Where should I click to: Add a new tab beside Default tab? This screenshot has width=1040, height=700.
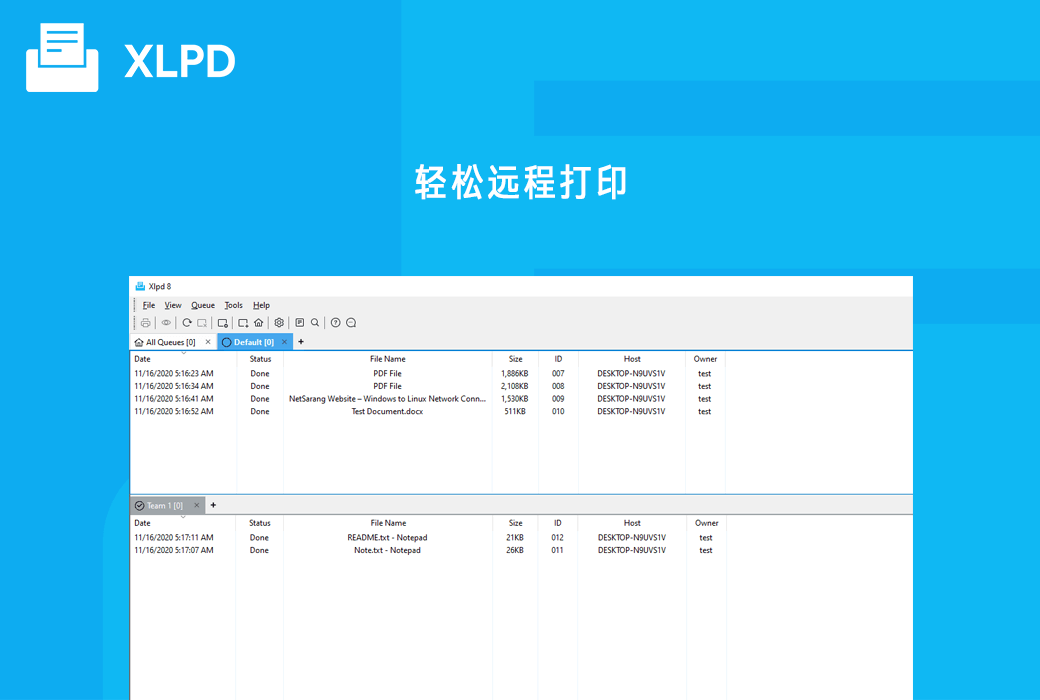coord(301,342)
